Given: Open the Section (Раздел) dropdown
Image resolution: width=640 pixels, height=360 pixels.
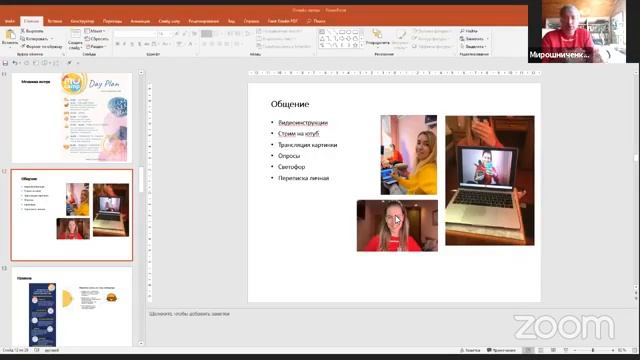Looking at the screenshot, I should click(96, 47).
